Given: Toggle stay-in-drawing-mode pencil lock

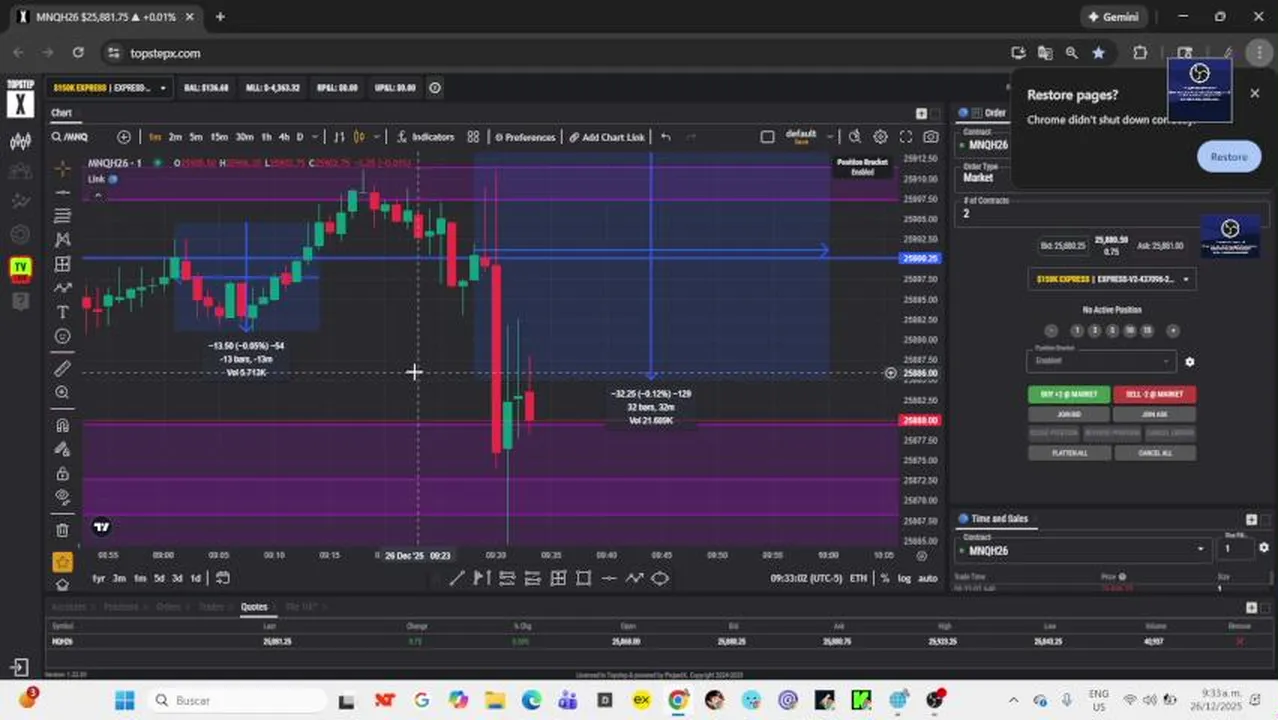Looking at the screenshot, I should pos(62,449).
